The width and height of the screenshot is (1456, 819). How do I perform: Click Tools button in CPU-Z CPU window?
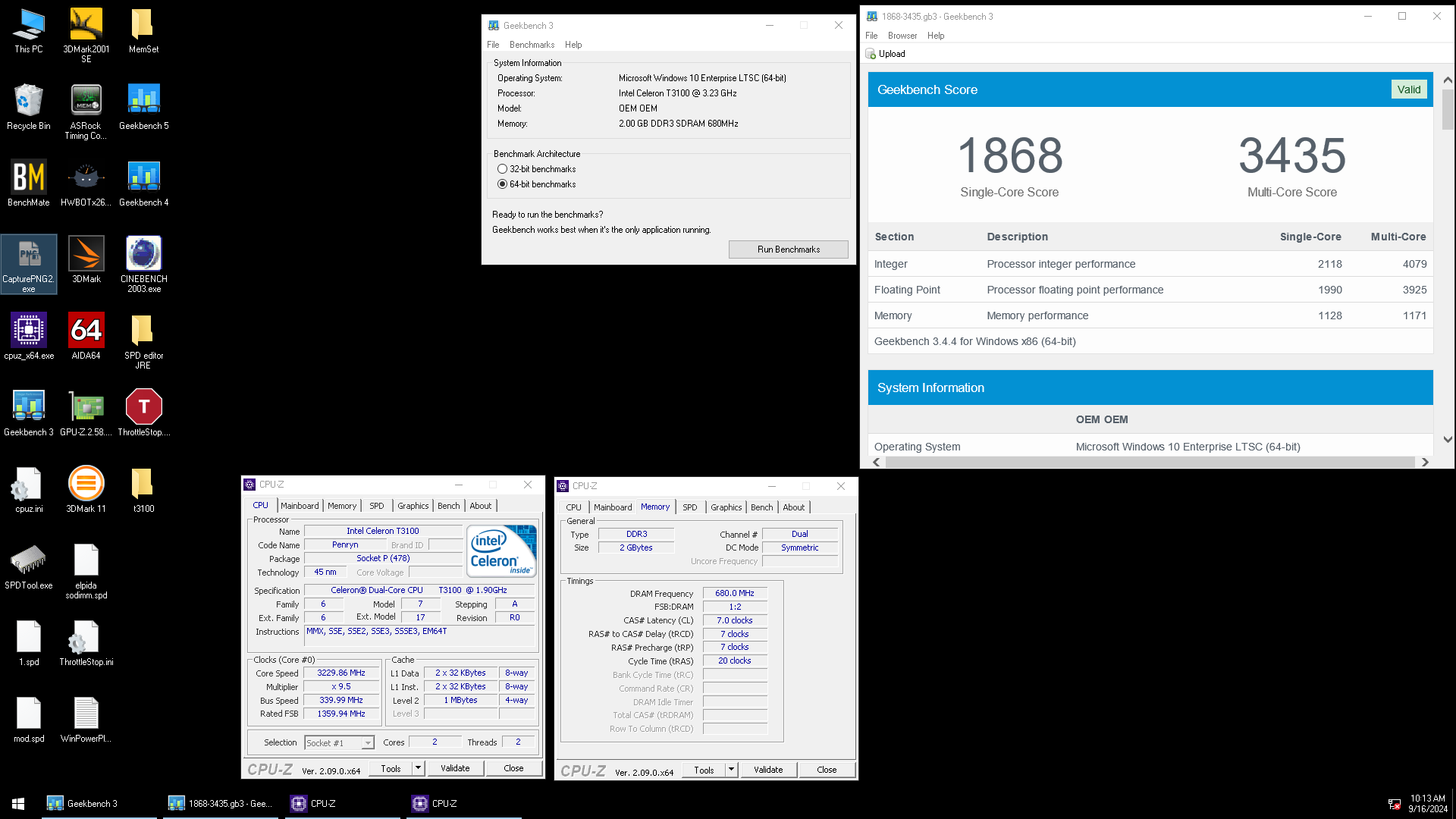coord(391,768)
